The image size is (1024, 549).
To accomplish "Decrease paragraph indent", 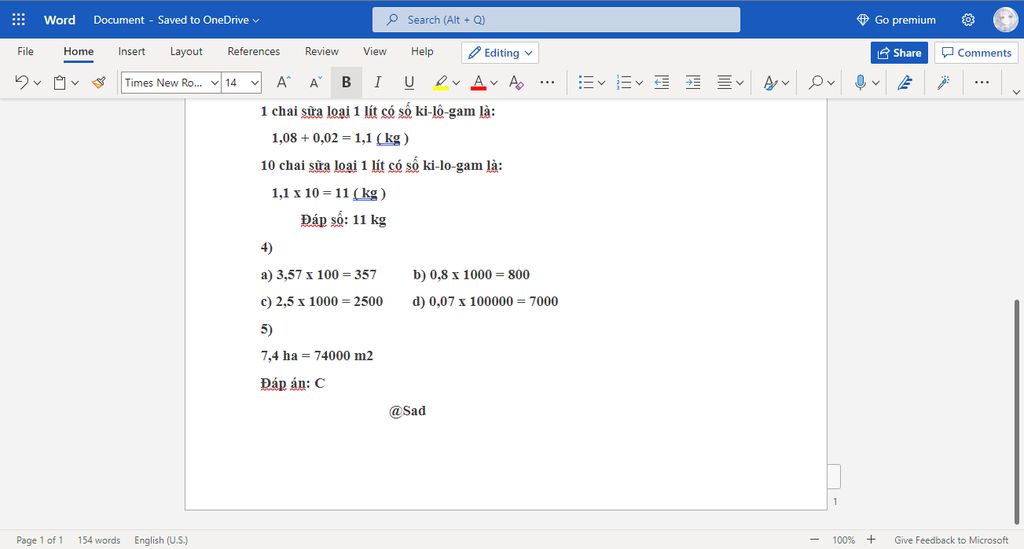I will [662, 82].
